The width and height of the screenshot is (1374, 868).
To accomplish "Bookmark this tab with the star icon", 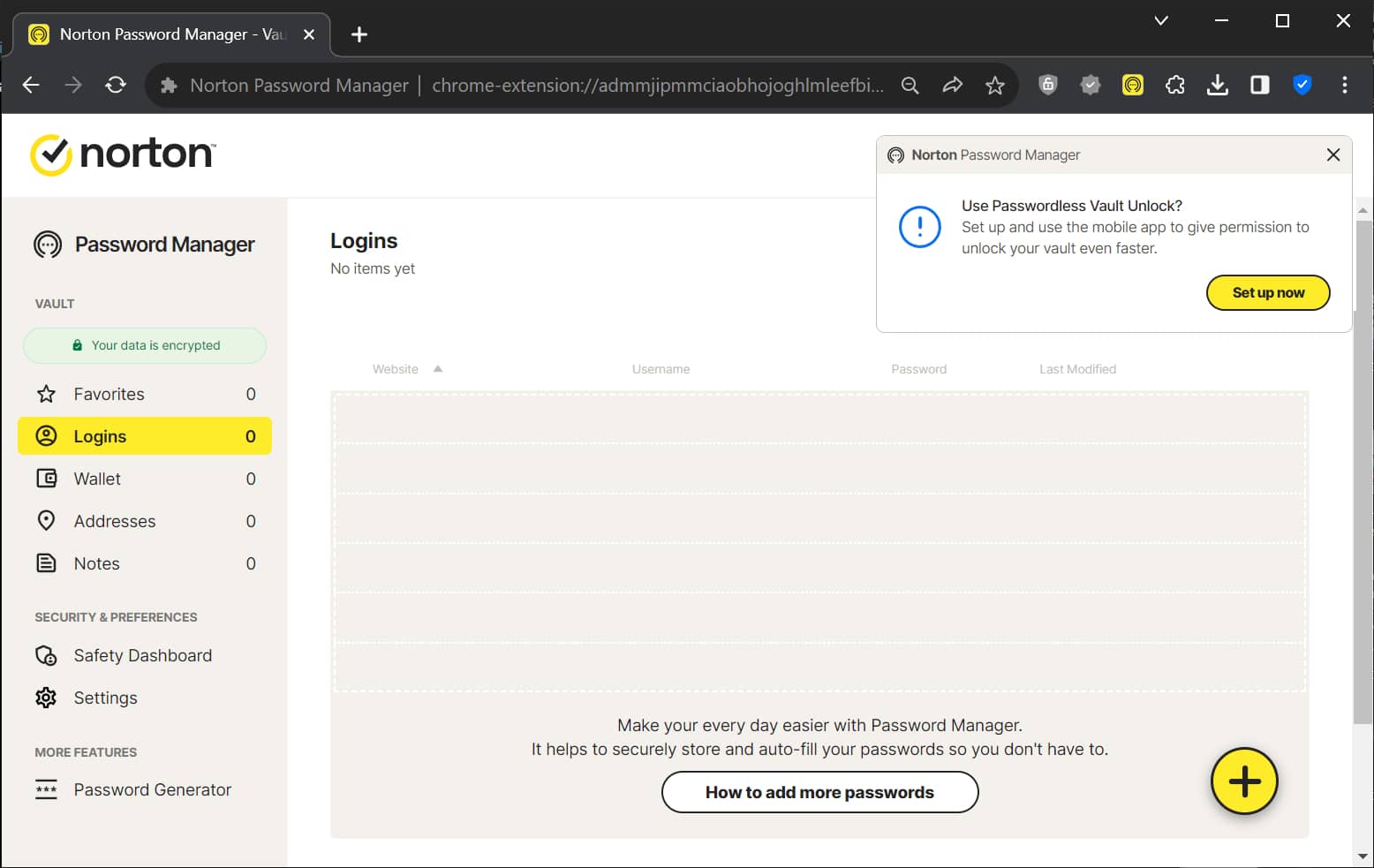I will (995, 85).
